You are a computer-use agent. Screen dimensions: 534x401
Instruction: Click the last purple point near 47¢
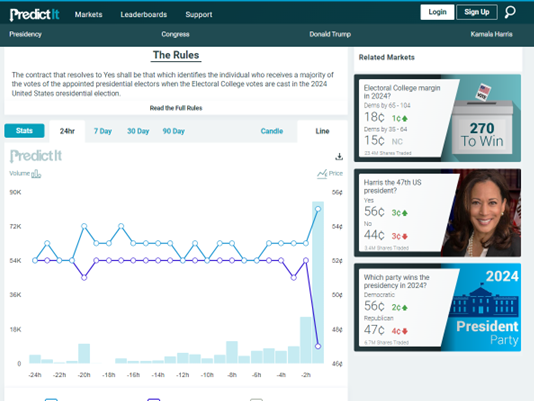pos(318,346)
